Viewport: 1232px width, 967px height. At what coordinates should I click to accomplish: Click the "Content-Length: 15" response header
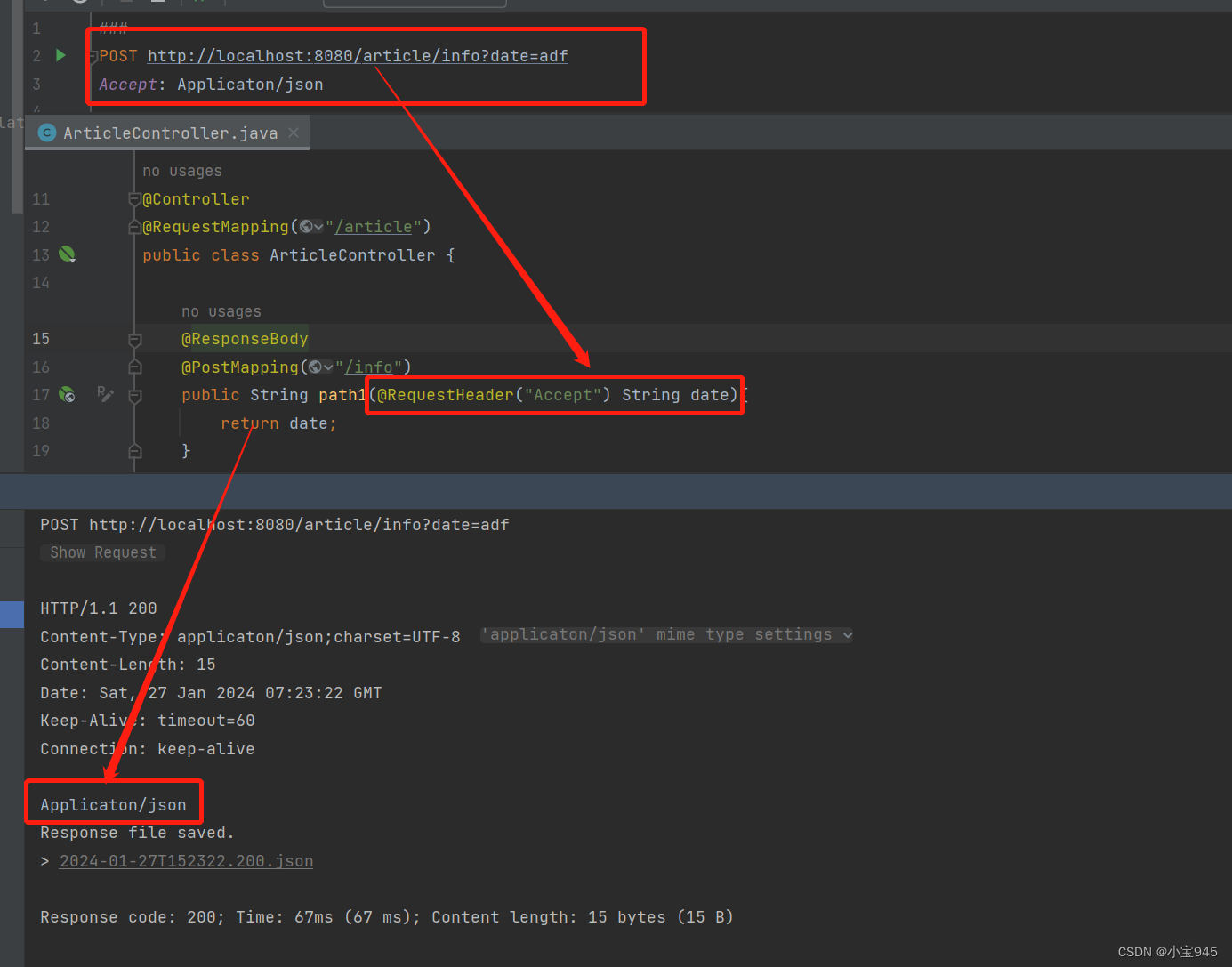tap(128, 665)
